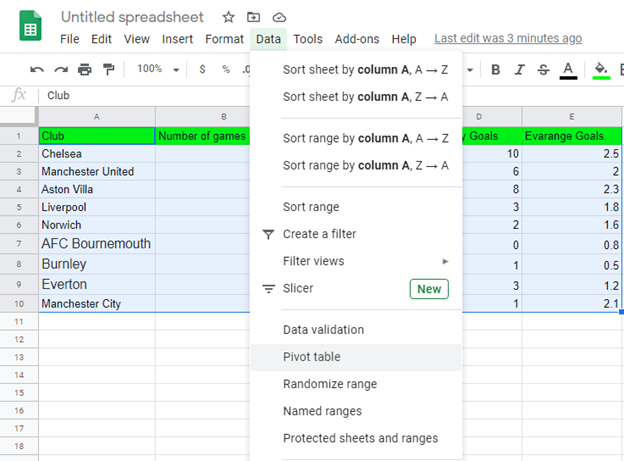Select Randomize range
The width and height of the screenshot is (624, 461).
(x=356, y=384)
